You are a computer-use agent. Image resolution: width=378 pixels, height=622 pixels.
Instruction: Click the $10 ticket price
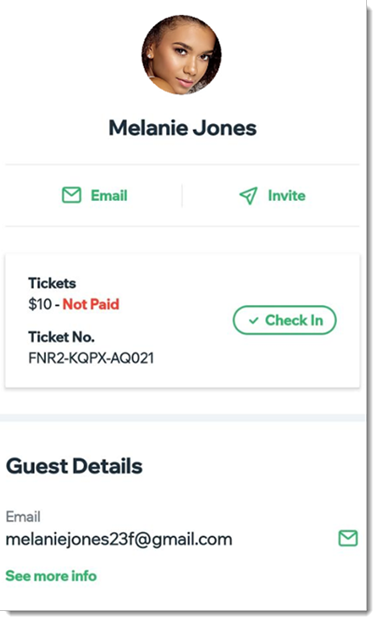point(40,304)
